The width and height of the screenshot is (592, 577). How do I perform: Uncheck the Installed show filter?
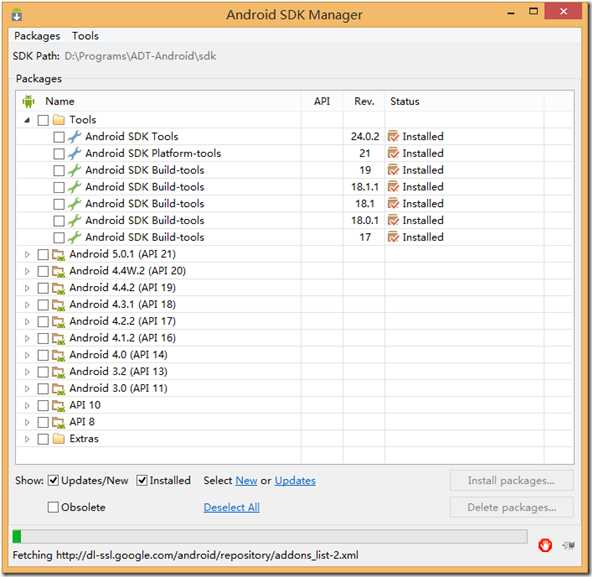(142, 481)
